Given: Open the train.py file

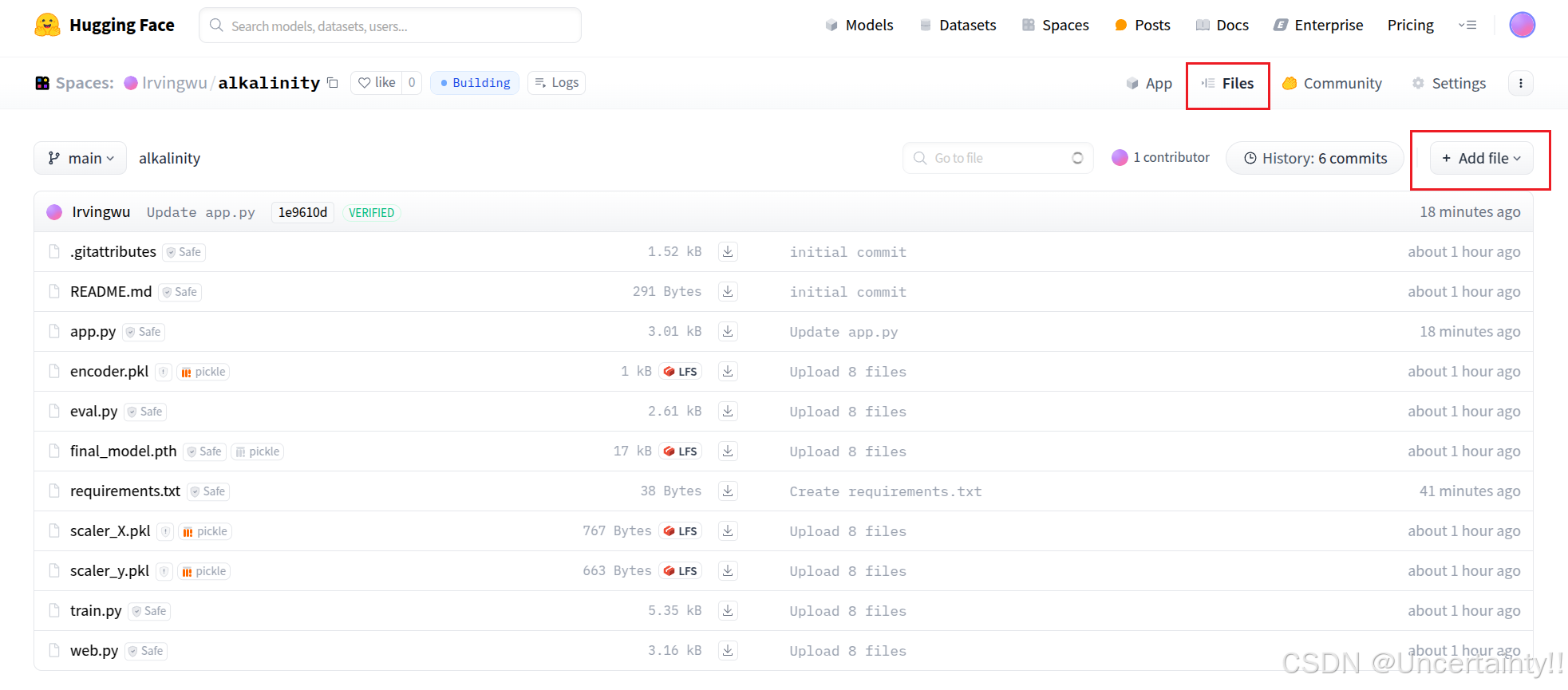Looking at the screenshot, I should point(96,611).
